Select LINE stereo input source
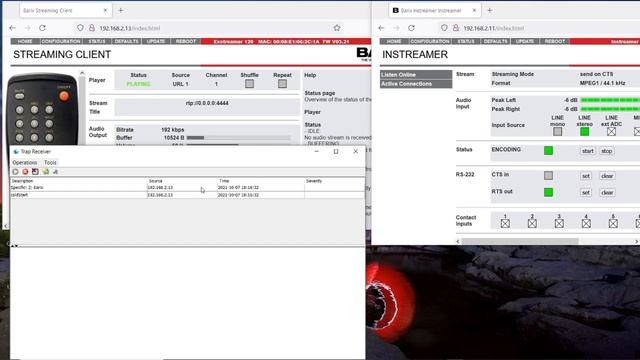The image size is (640, 360). pos(584,131)
